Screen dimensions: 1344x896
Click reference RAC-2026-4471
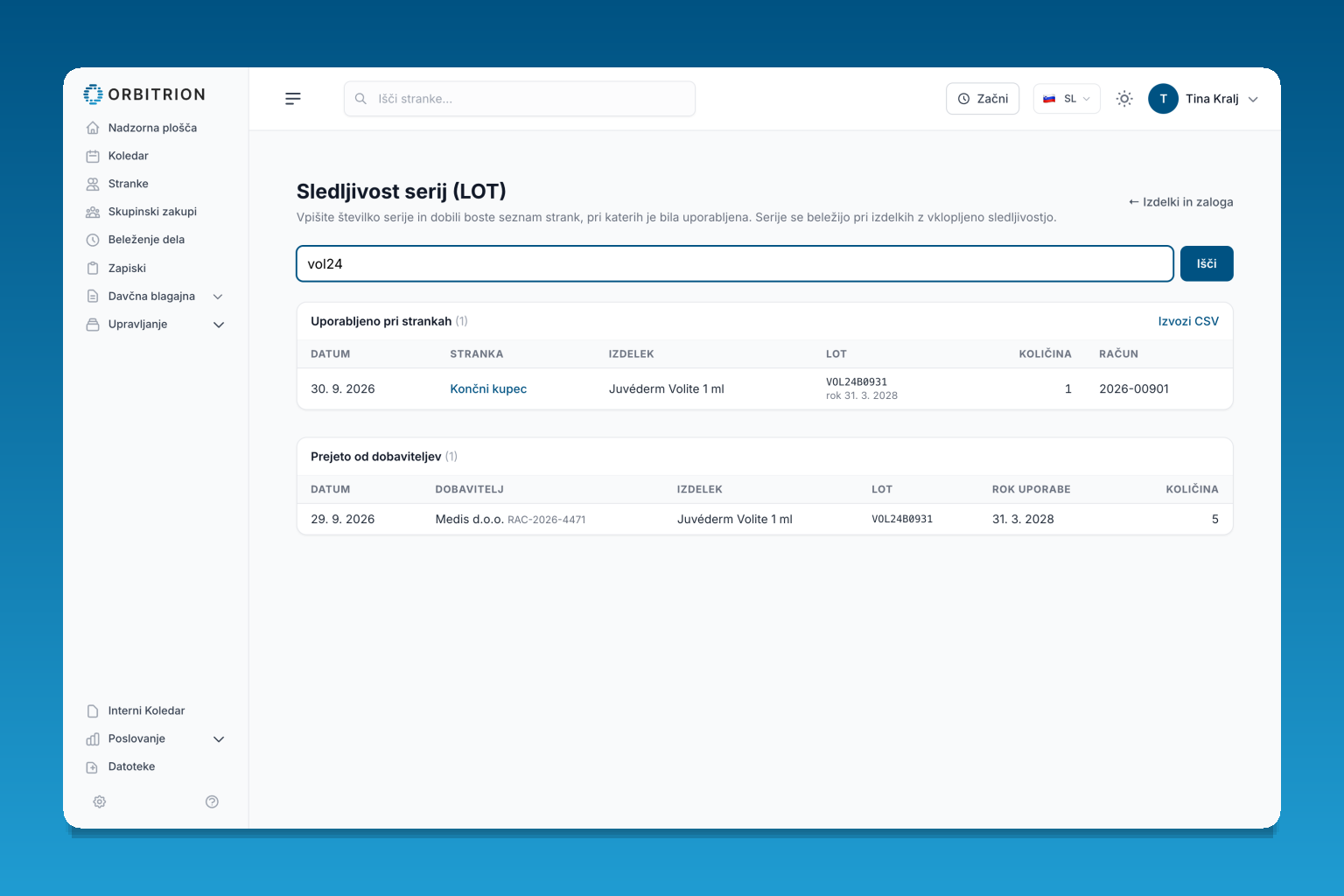point(547,520)
